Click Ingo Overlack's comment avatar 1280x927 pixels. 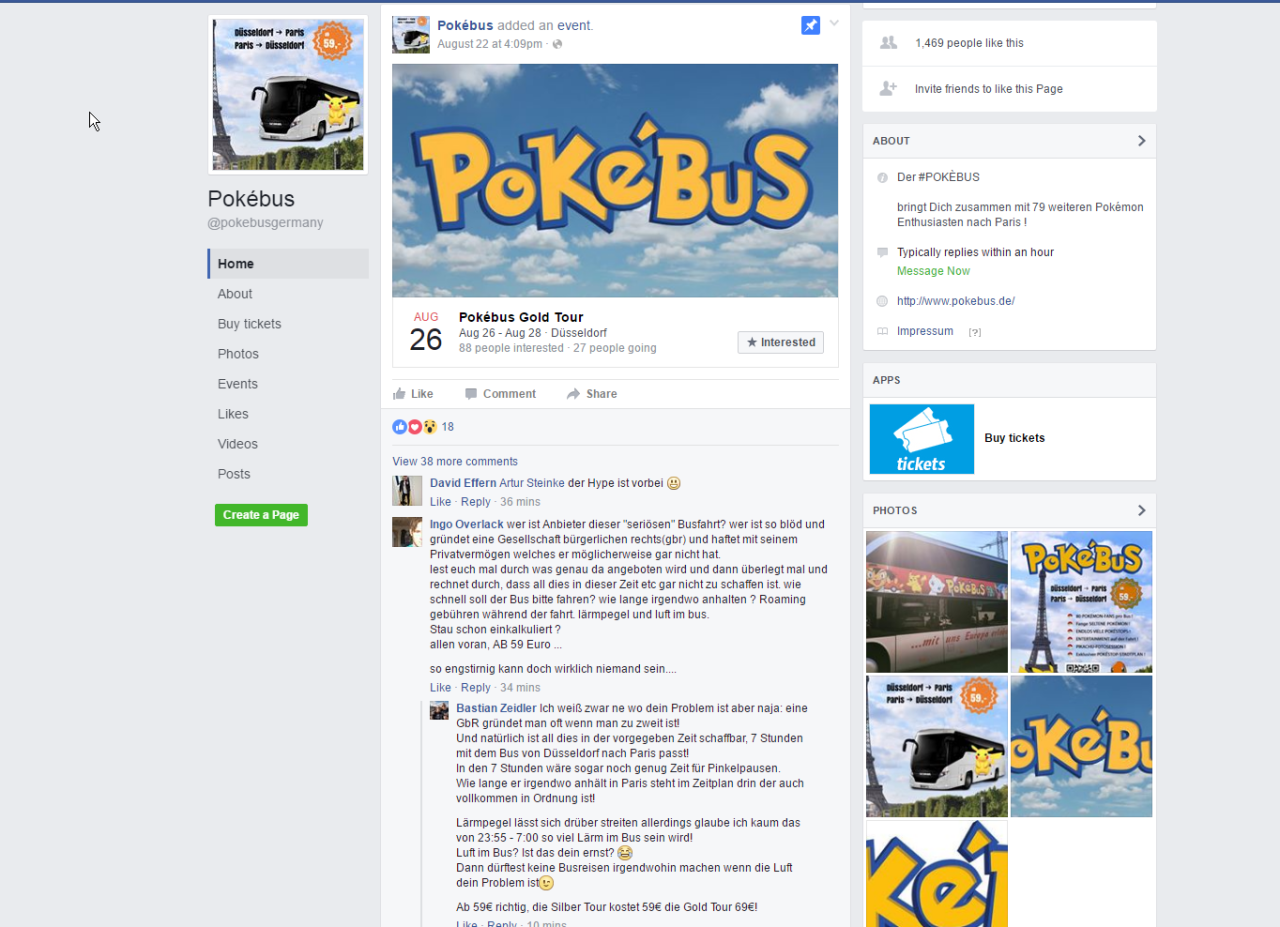[x=407, y=532]
